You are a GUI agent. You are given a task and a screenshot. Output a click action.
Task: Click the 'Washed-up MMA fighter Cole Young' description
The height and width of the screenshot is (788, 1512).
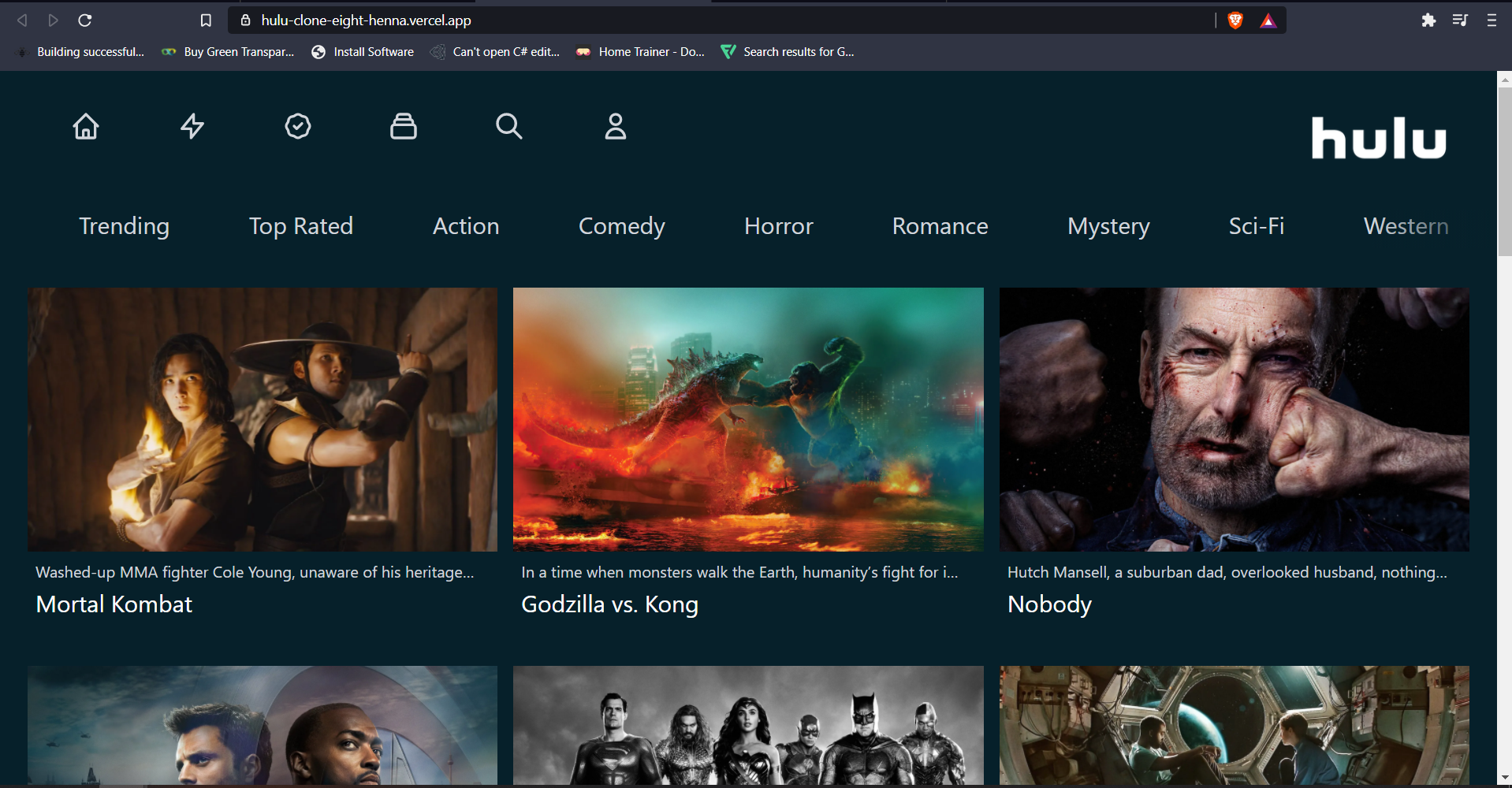coord(255,573)
